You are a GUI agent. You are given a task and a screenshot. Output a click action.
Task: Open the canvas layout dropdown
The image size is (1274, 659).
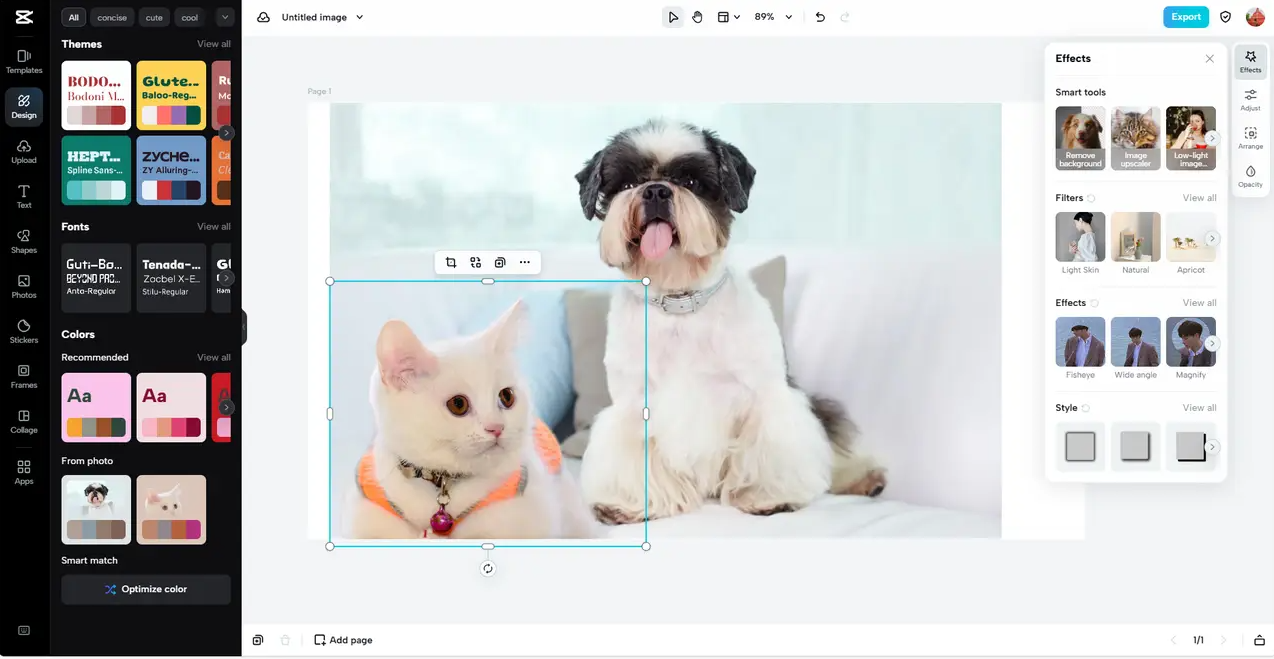pos(729,17)
